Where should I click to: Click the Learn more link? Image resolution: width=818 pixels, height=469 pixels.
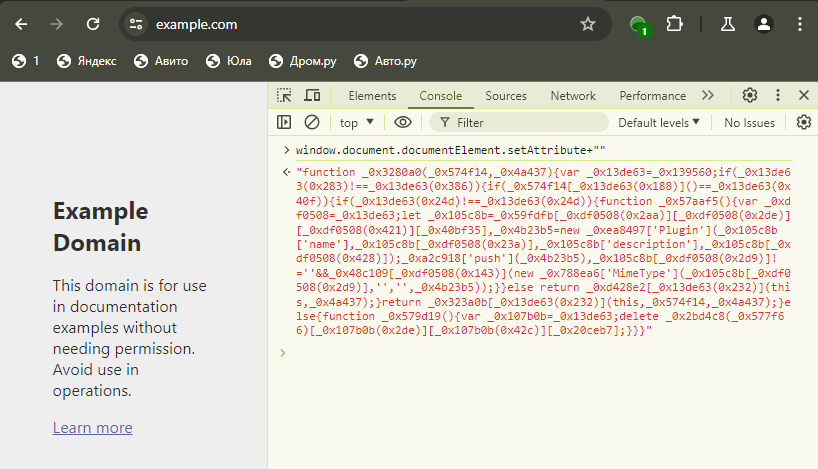click(x=92, y=428)
